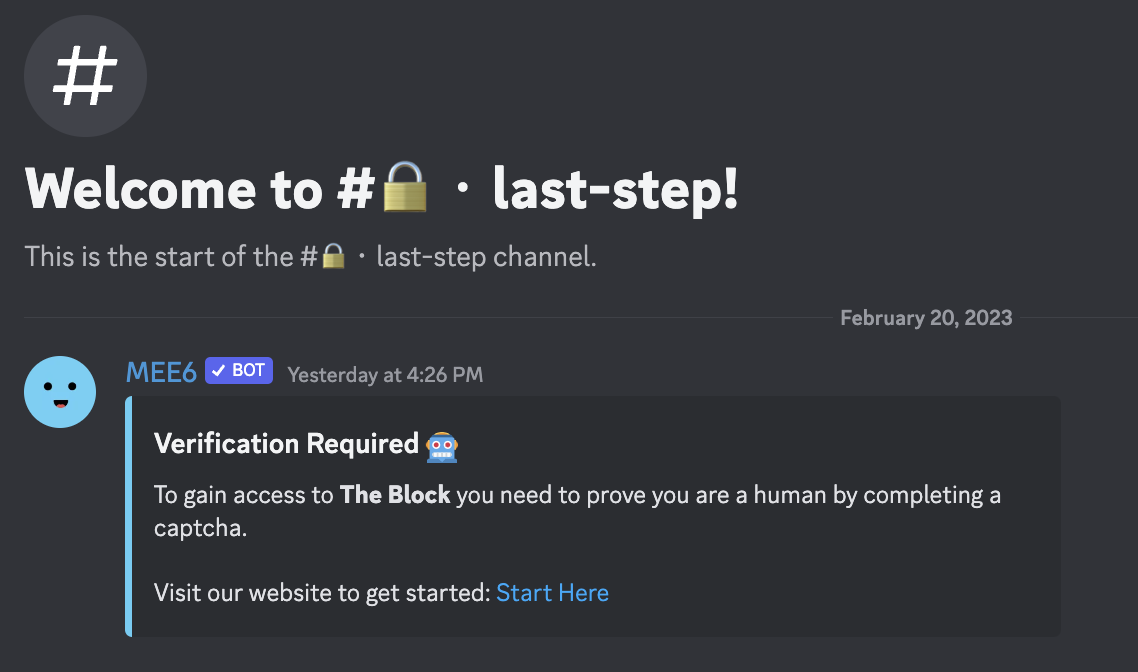This screenshot has width=1138, height=672.
Task: Click the start of the channel subtitle text
Action: coord(310,256)
